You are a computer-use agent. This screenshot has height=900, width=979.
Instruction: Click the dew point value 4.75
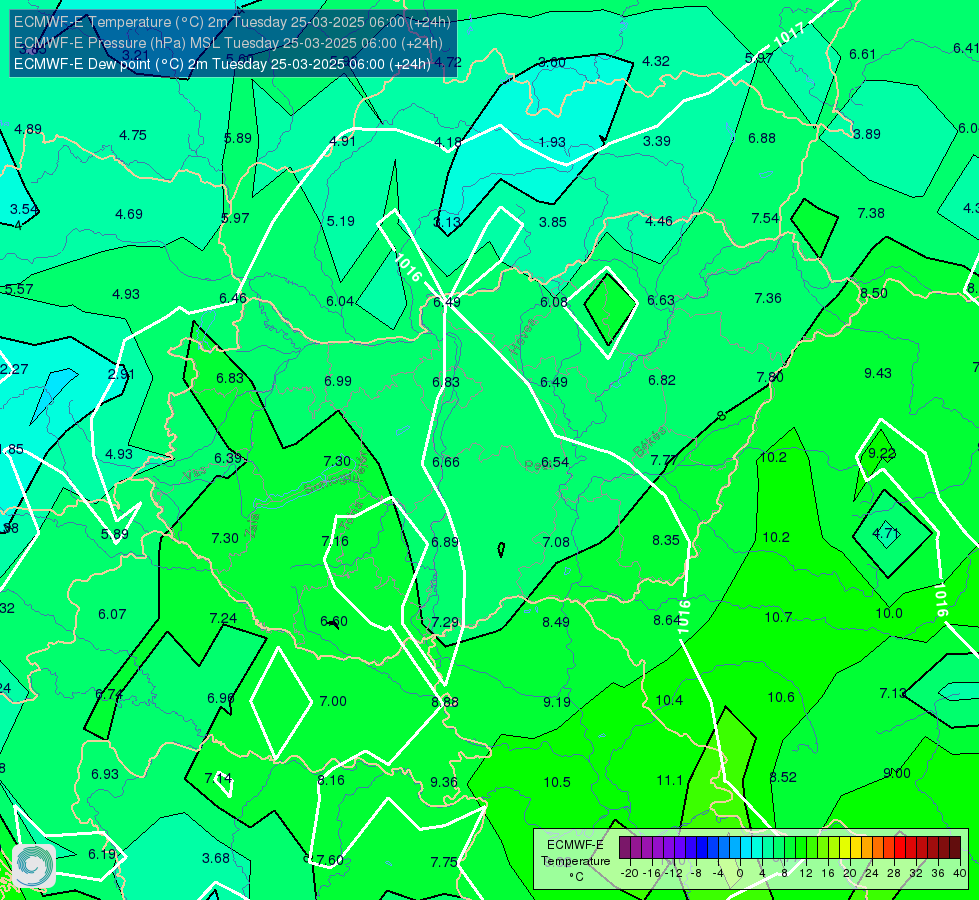coord(133,136)
